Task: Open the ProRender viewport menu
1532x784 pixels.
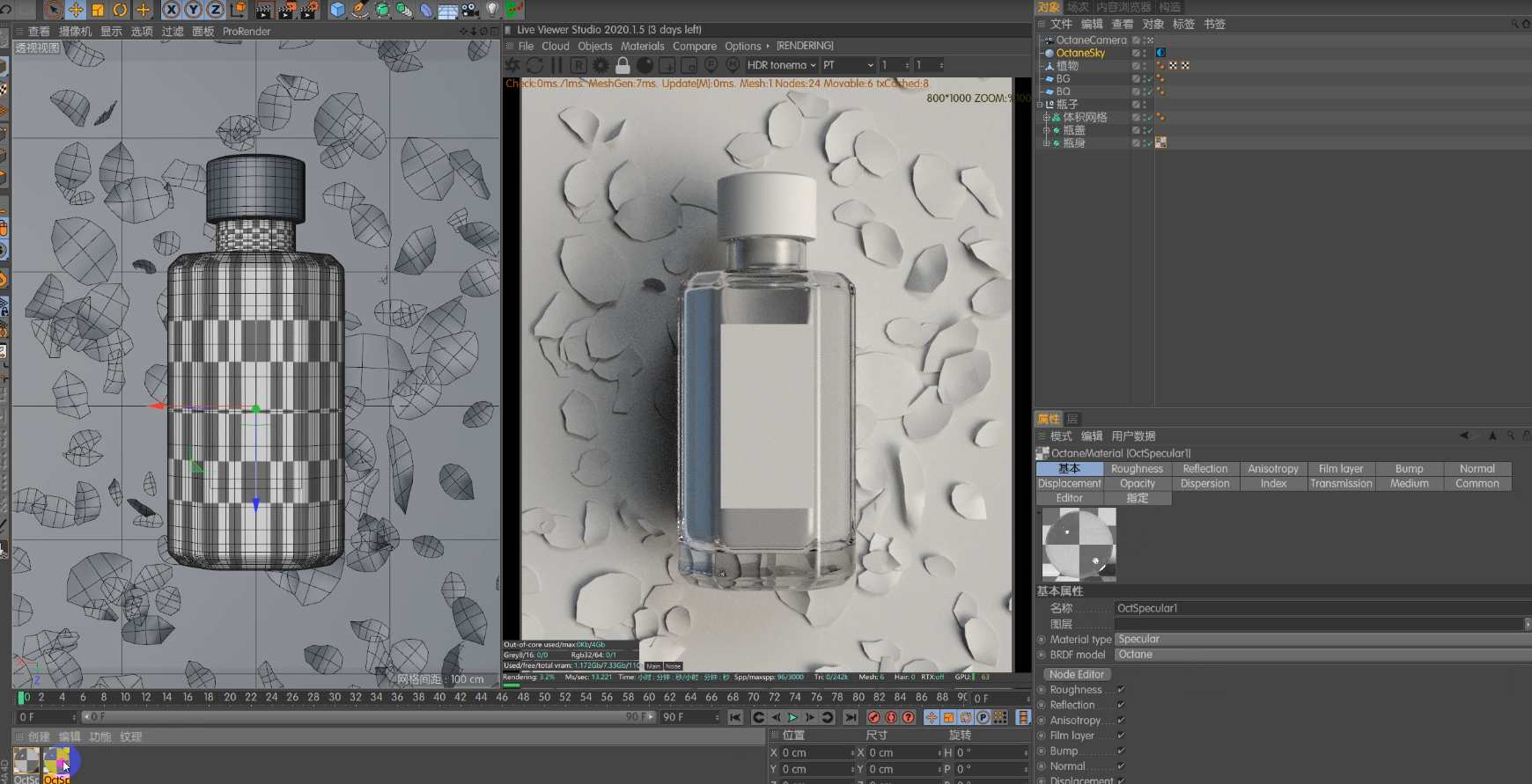Action: [x=247, y=32]
